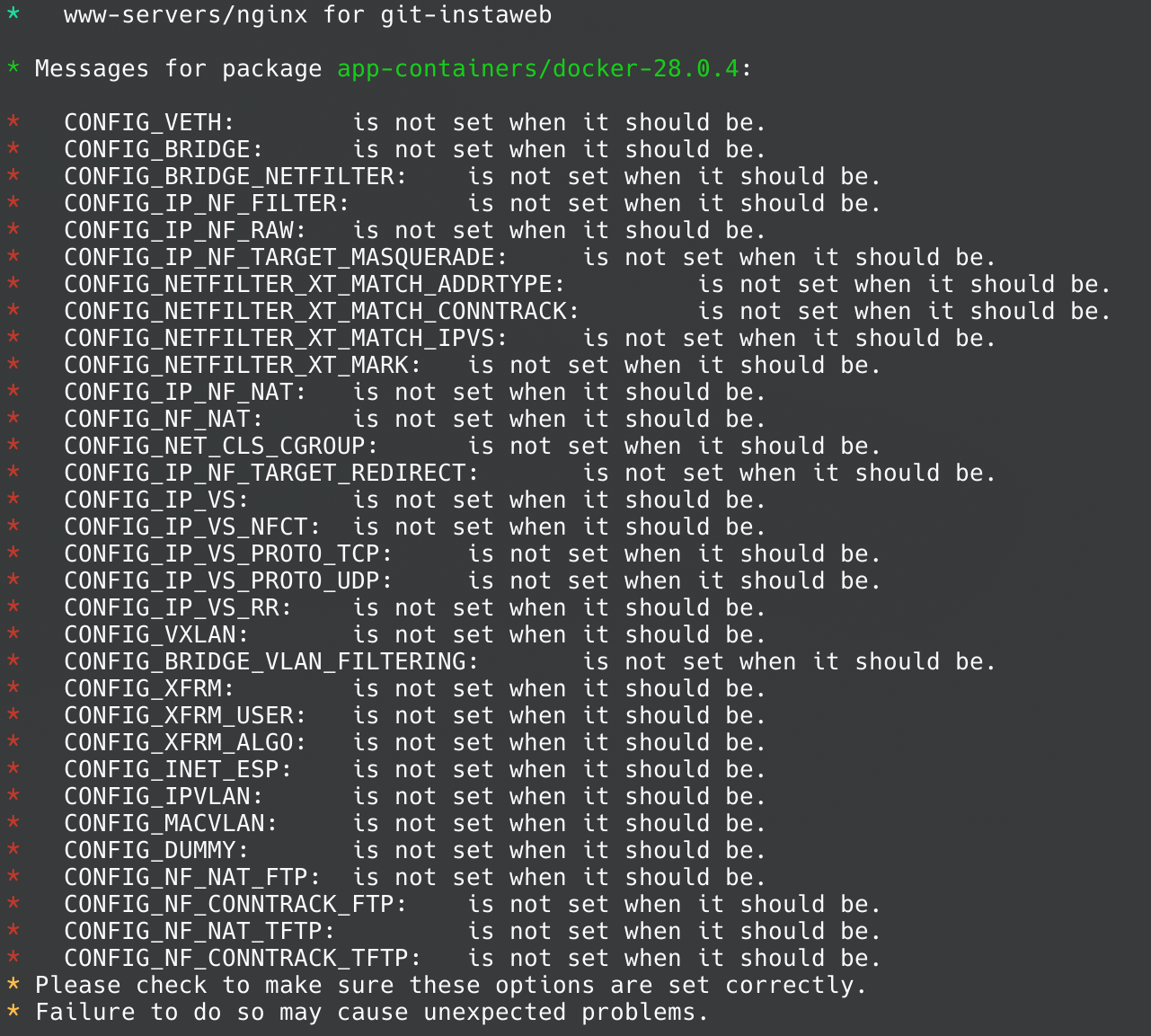Click the CONFIG_BRIDGE_NETFILTER option text
This screenshot has width=1151, height=1036.
coord(235,177)
